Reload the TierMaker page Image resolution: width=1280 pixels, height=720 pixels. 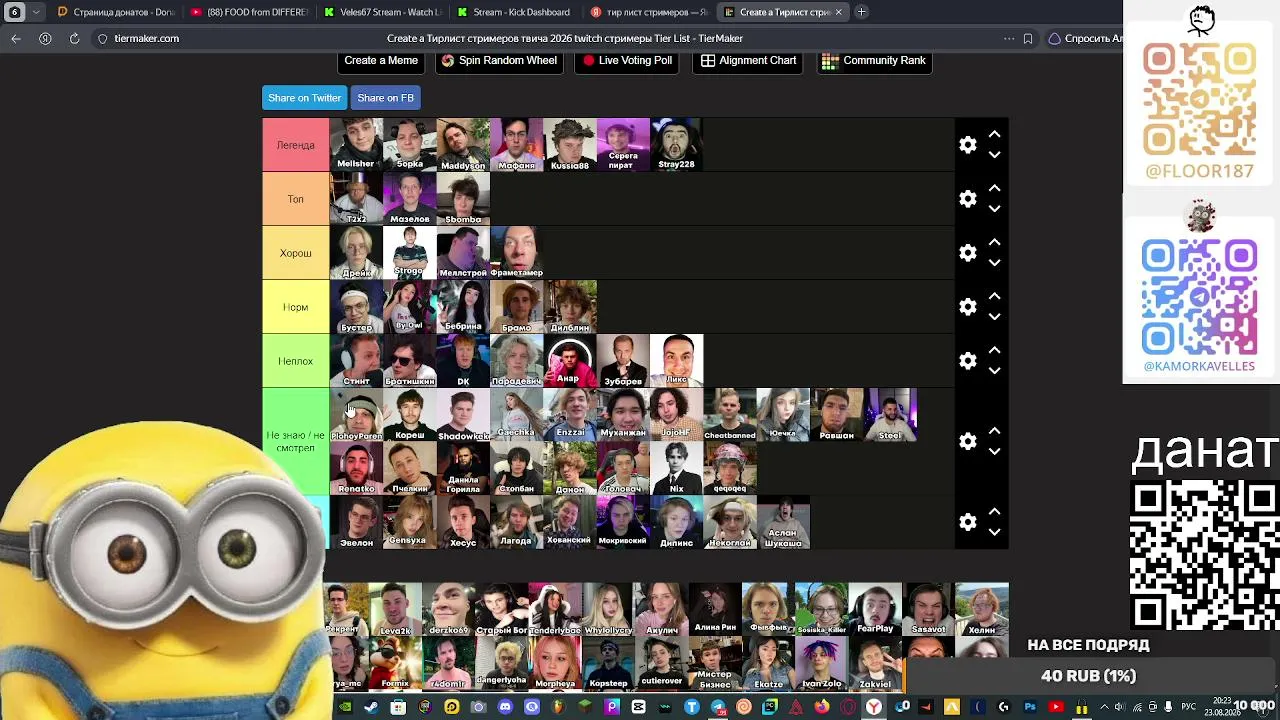74,38
